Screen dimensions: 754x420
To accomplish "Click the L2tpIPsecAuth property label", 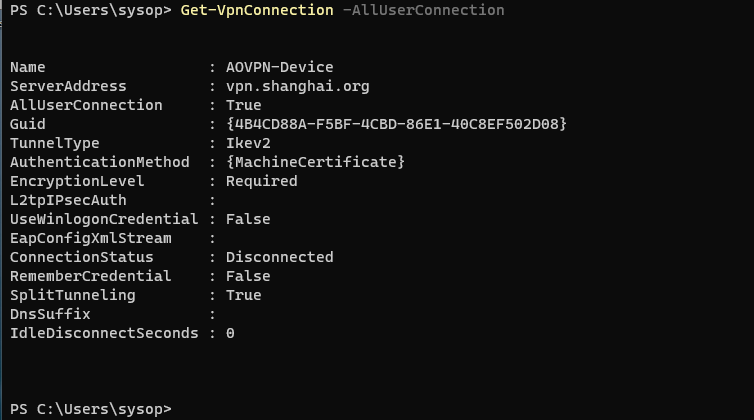I will (x=68, y=200).
